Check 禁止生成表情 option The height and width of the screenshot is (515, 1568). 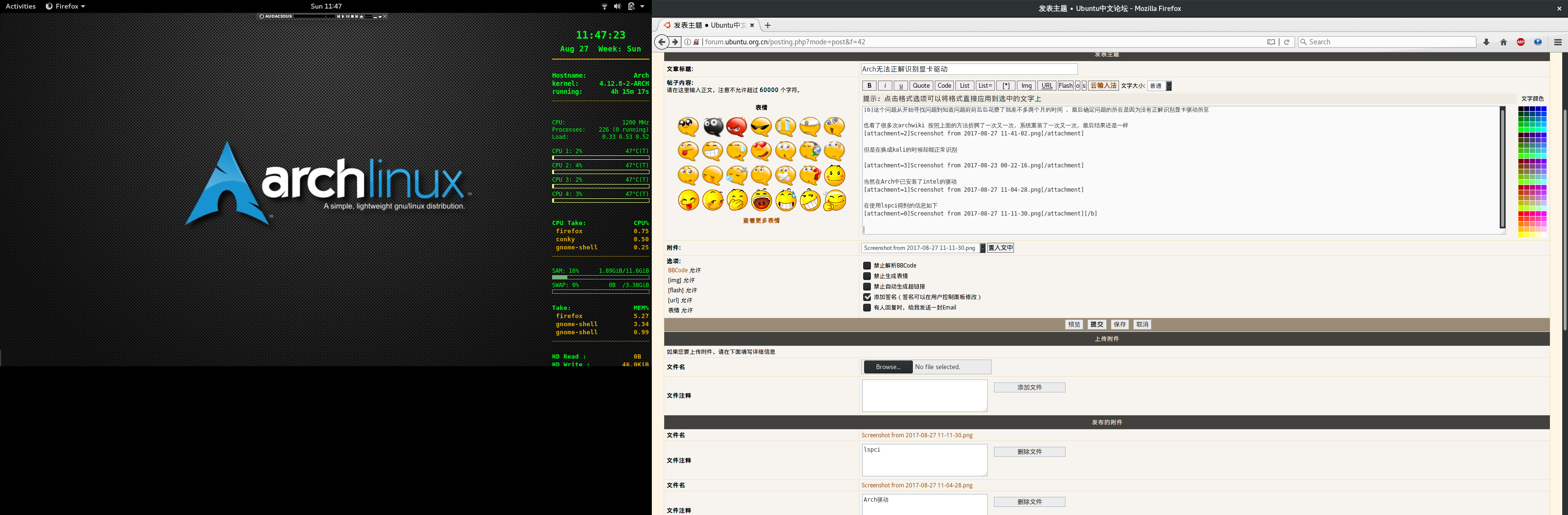click(867, 276)
